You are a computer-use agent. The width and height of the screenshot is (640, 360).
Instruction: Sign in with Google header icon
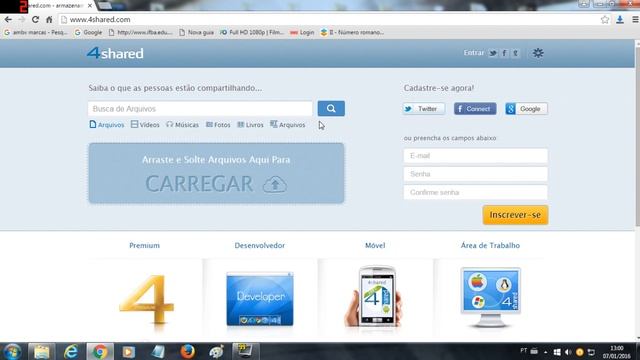(516, 53)
